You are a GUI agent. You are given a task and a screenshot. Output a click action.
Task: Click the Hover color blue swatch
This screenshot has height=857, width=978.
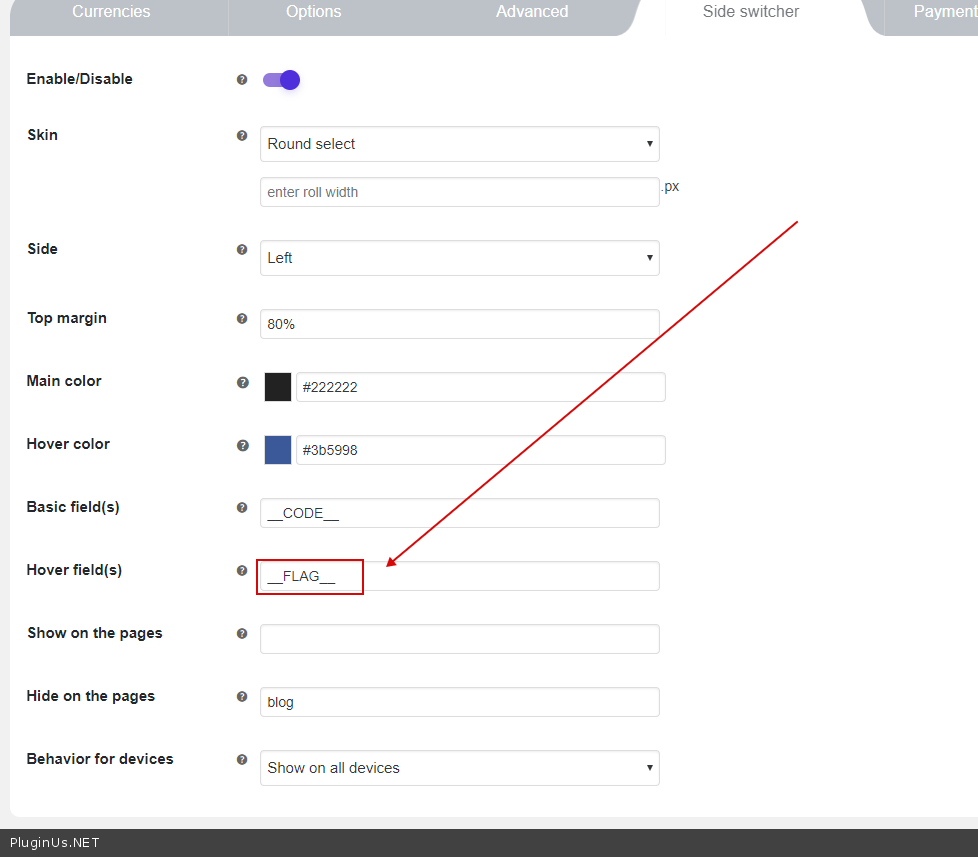click(278, 450)
